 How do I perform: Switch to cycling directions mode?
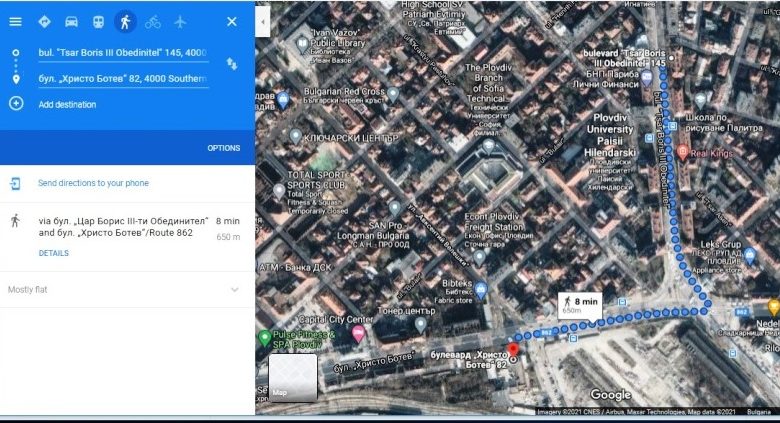pyautogui.click(x=153, y=22)
